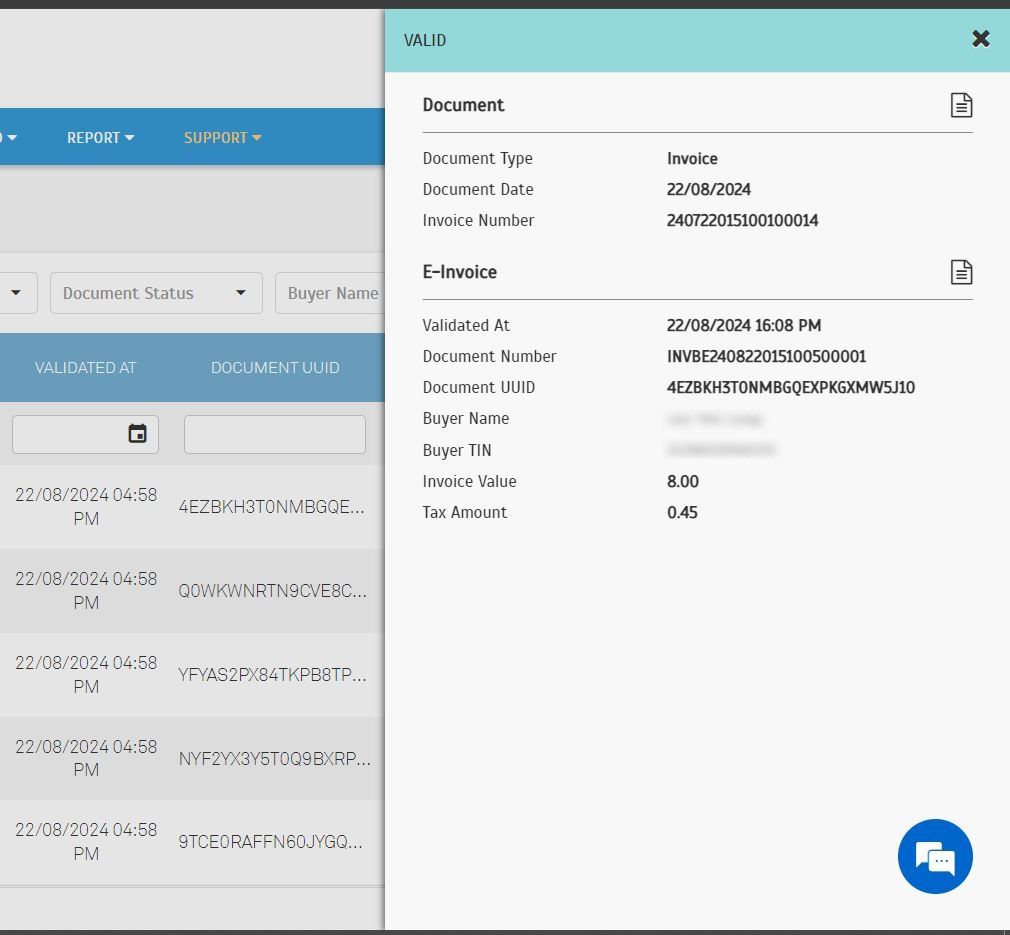Click the Document UUID filter input box
The image size is (1010, 935).
tap(274, 435)
